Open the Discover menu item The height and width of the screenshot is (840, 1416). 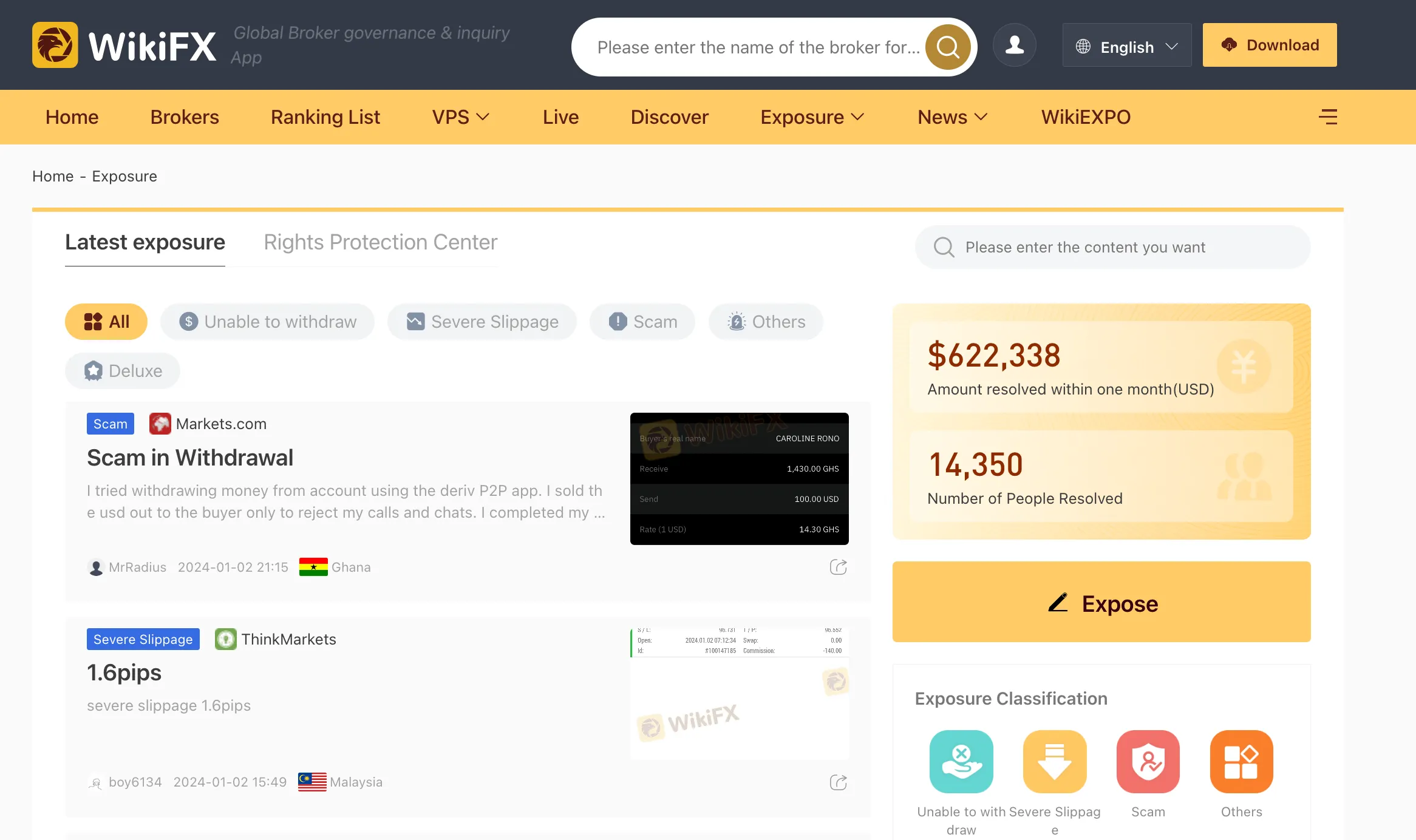coord(670,117)
